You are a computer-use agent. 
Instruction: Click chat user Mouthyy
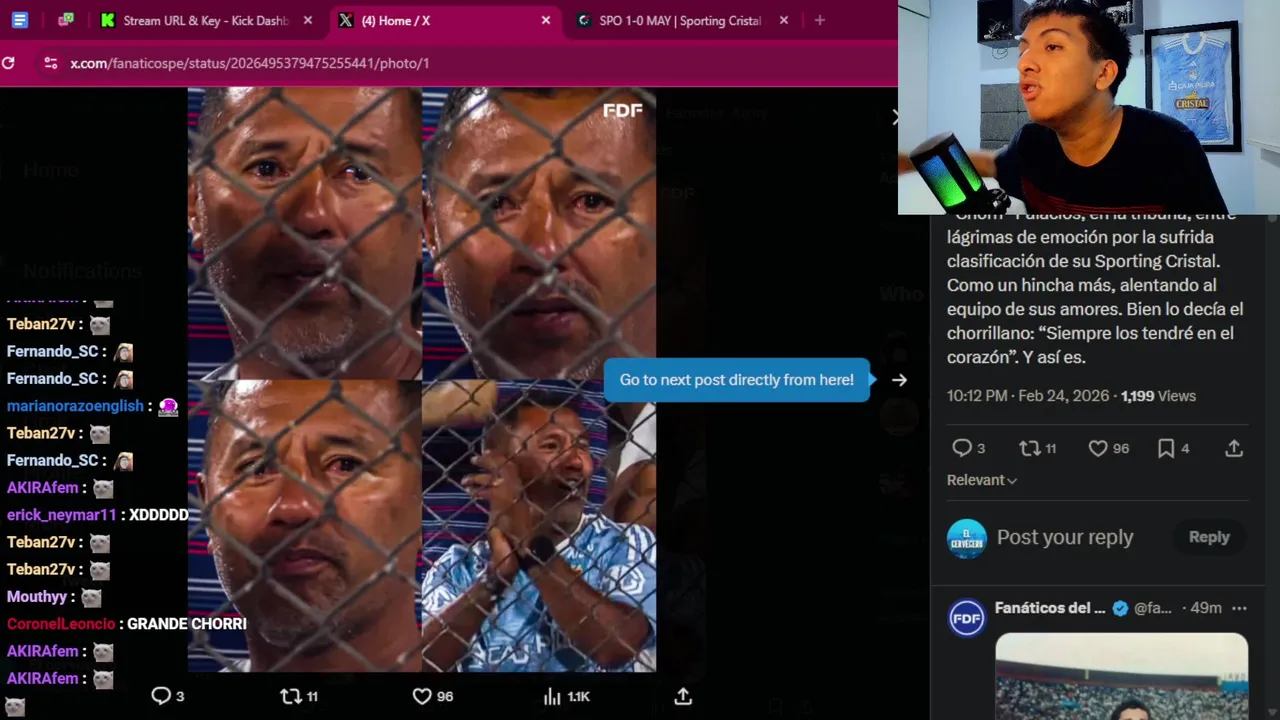point(37,597)
